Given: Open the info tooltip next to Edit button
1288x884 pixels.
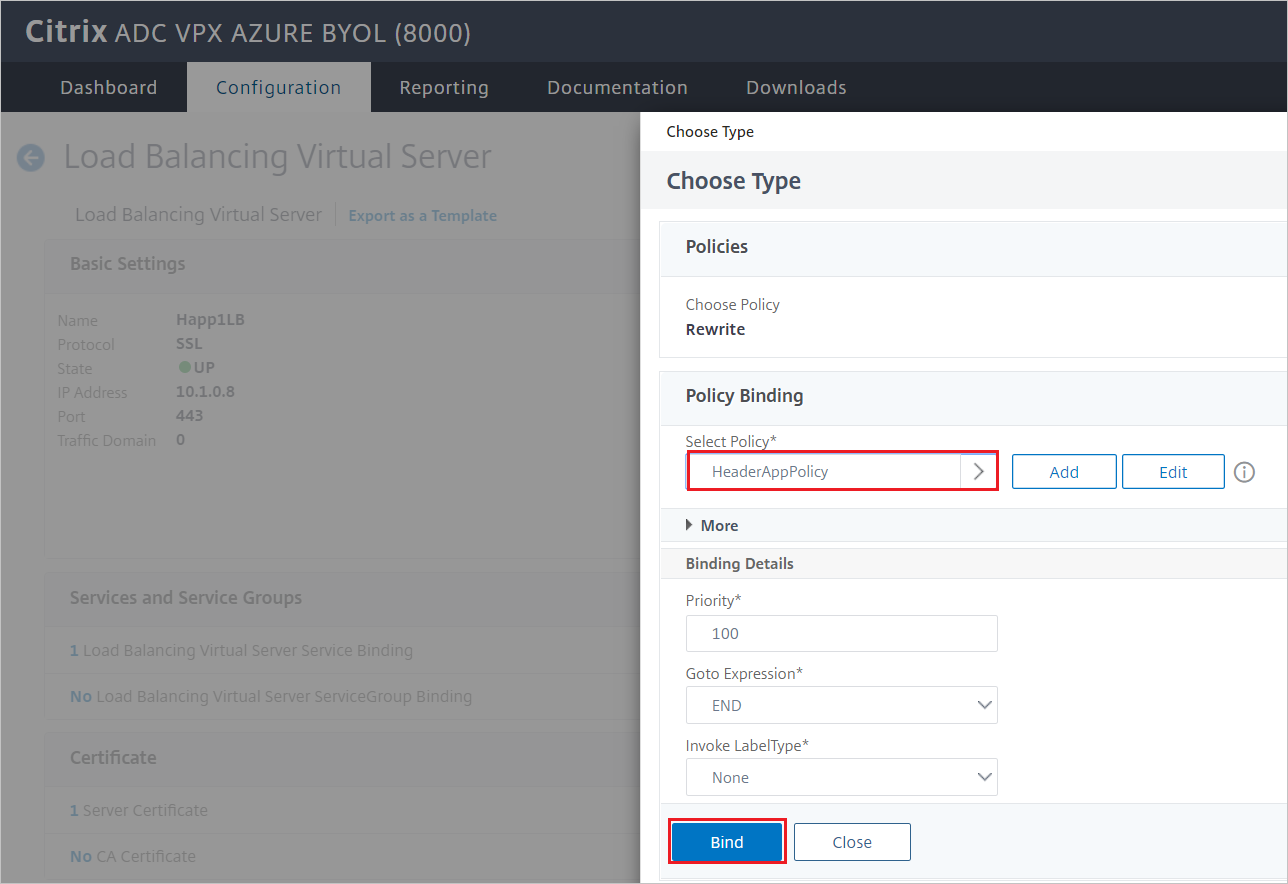Looking at the screenshot, I should [x=1244, y=471].
